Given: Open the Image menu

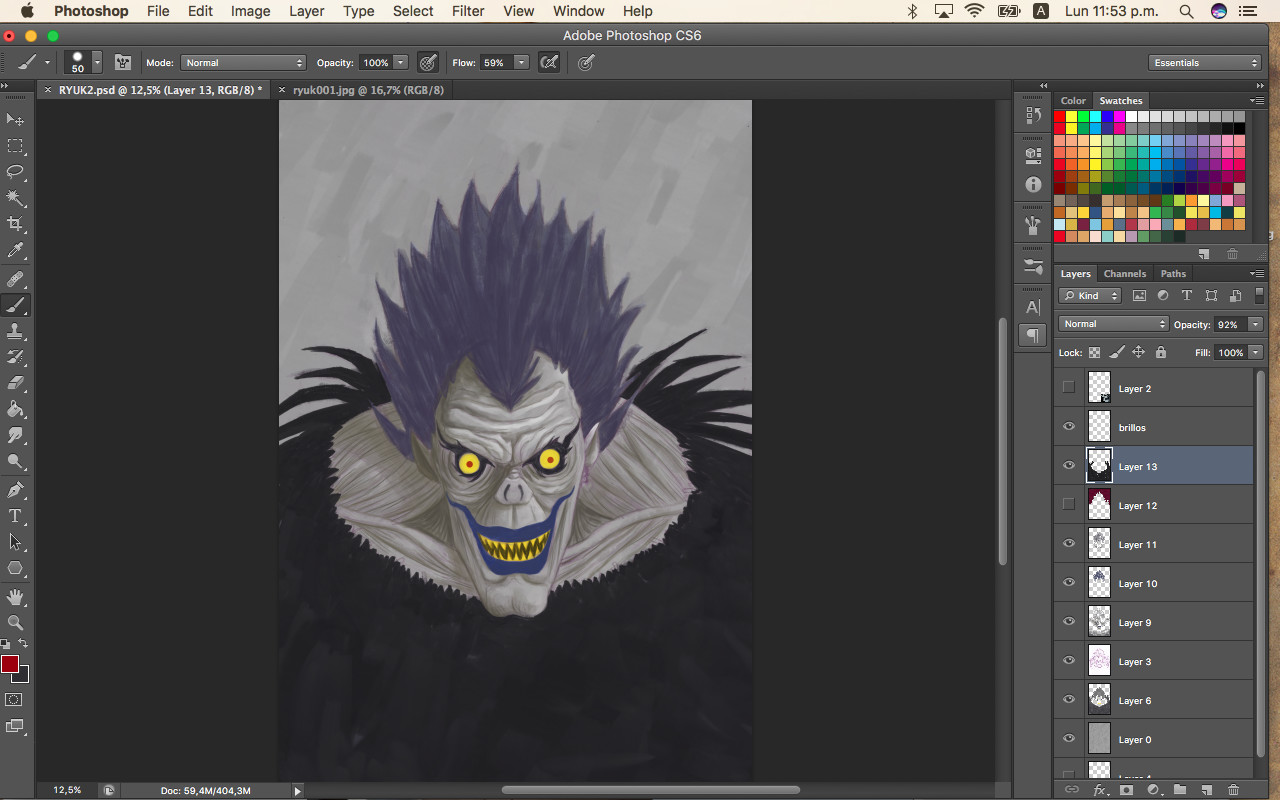Looking at the screenshot, I should [250, 11].
